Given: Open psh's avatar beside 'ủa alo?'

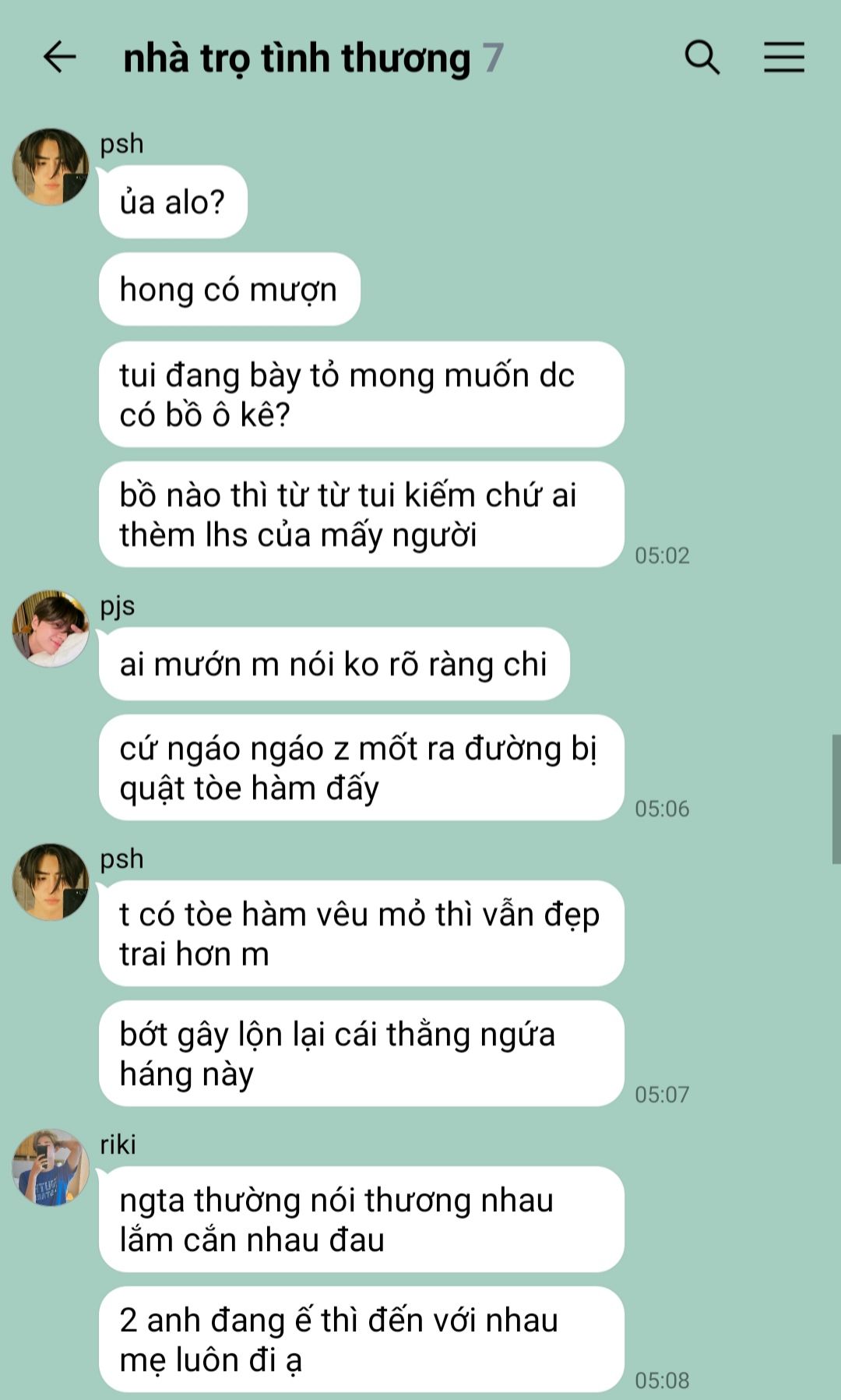Looking at the screenshot, I should [x=51, y=167].
